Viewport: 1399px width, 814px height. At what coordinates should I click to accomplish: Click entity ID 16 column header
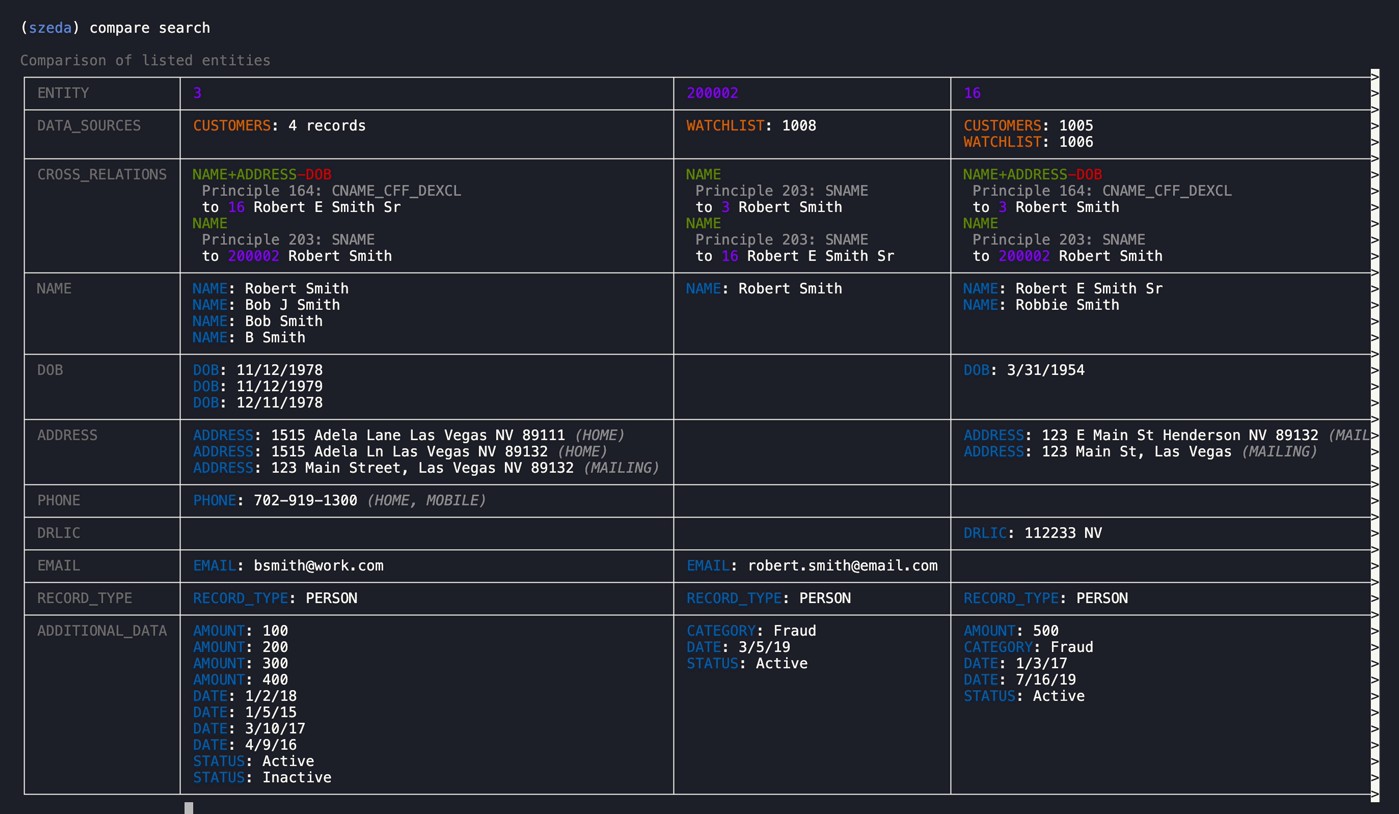pyautogui.click(x=970, y=92)
